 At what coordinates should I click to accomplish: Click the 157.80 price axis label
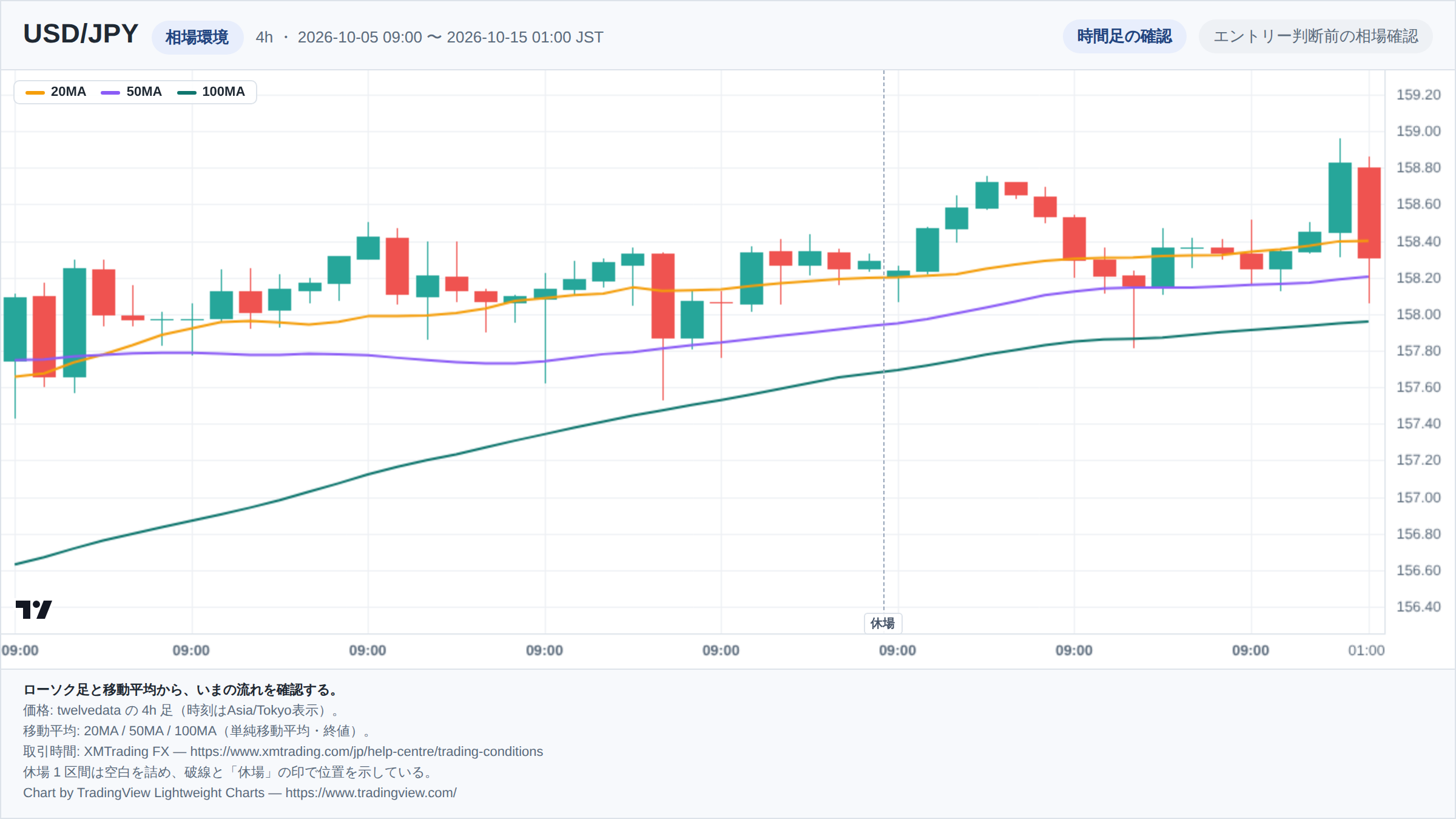(x=1418, y=351)
